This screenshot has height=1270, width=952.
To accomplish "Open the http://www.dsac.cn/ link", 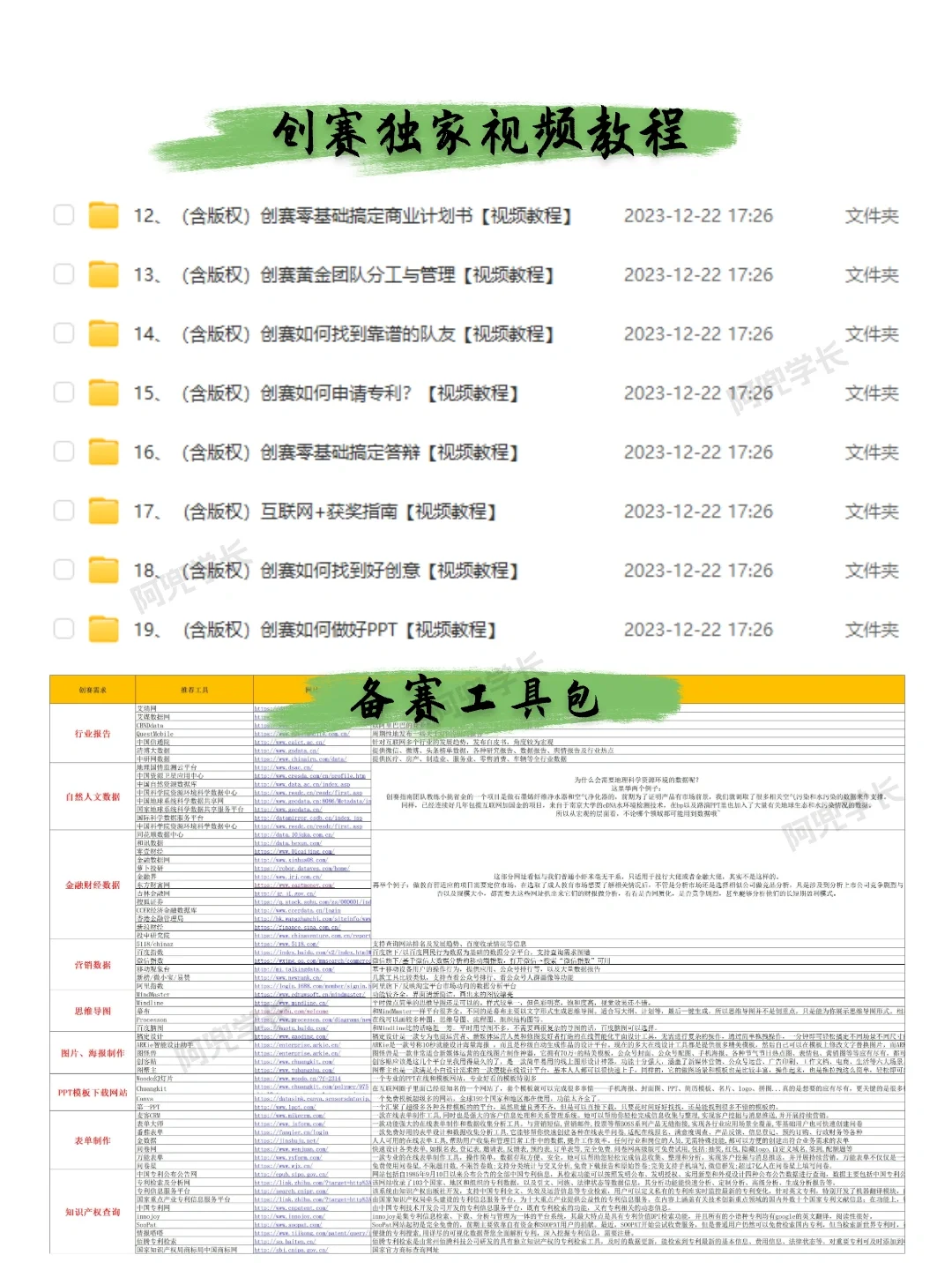I will pyautogui.click(x=284, y=767).
